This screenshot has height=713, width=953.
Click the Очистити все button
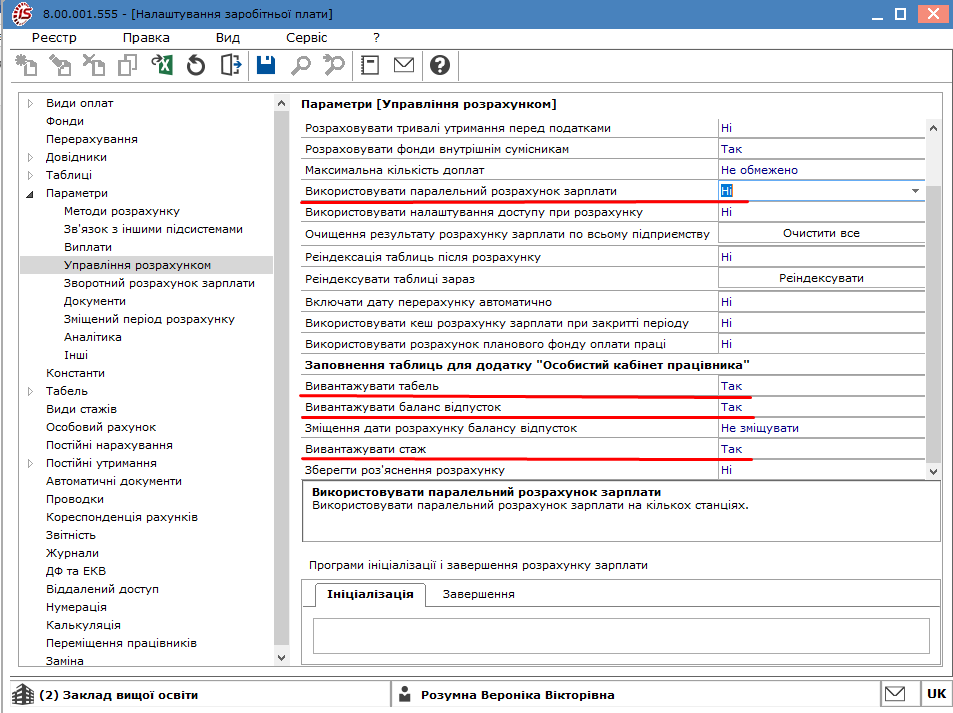pyautogui.click(x=821, y=233)
